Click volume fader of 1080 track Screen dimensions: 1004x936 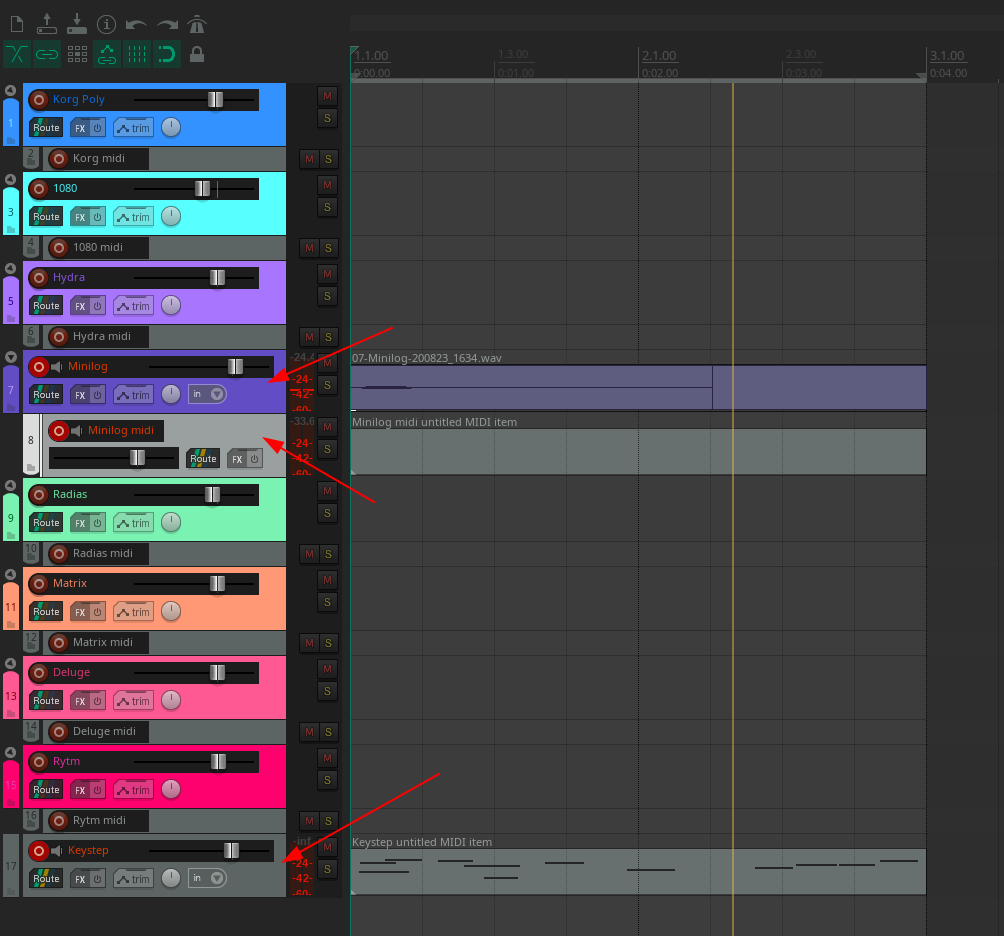click(x=202, y=188)
